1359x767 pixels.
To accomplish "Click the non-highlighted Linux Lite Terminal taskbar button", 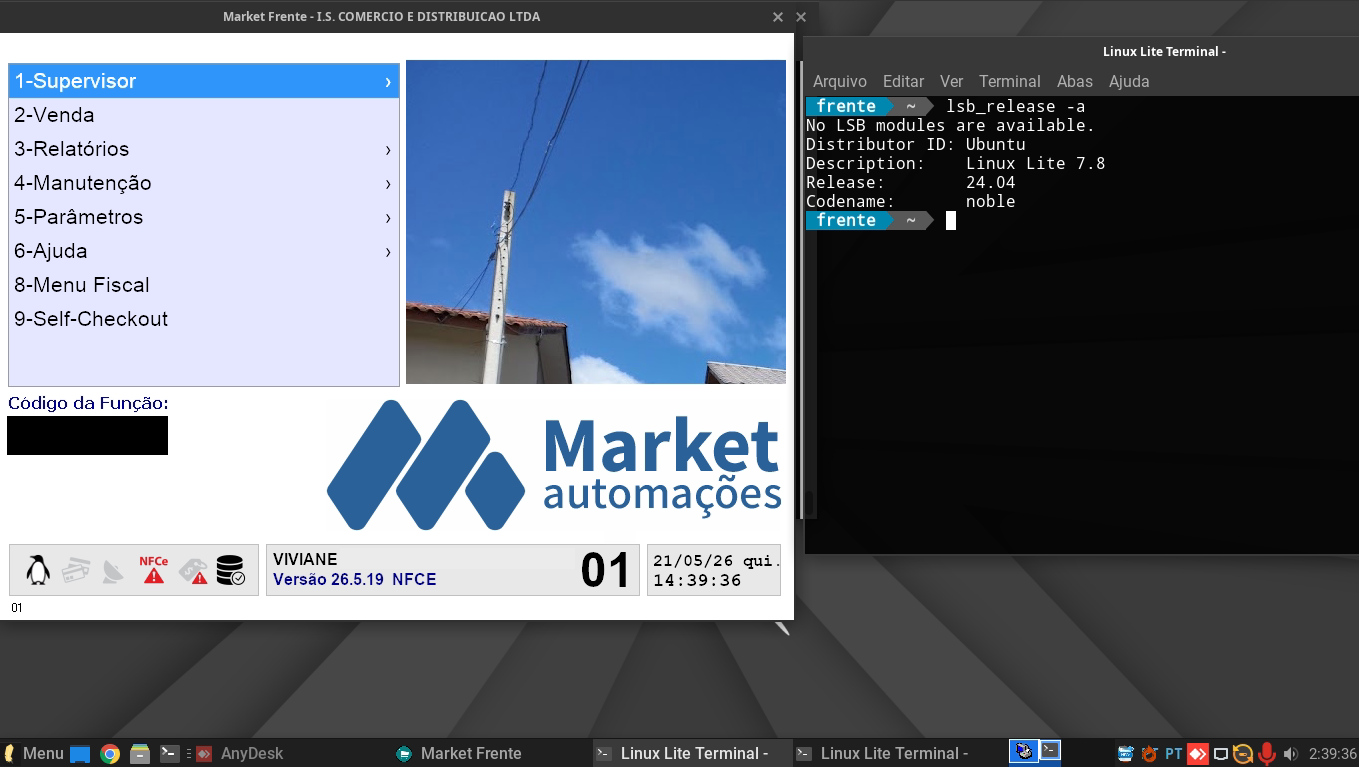I will pyautogui.click(x=890, y=754).
